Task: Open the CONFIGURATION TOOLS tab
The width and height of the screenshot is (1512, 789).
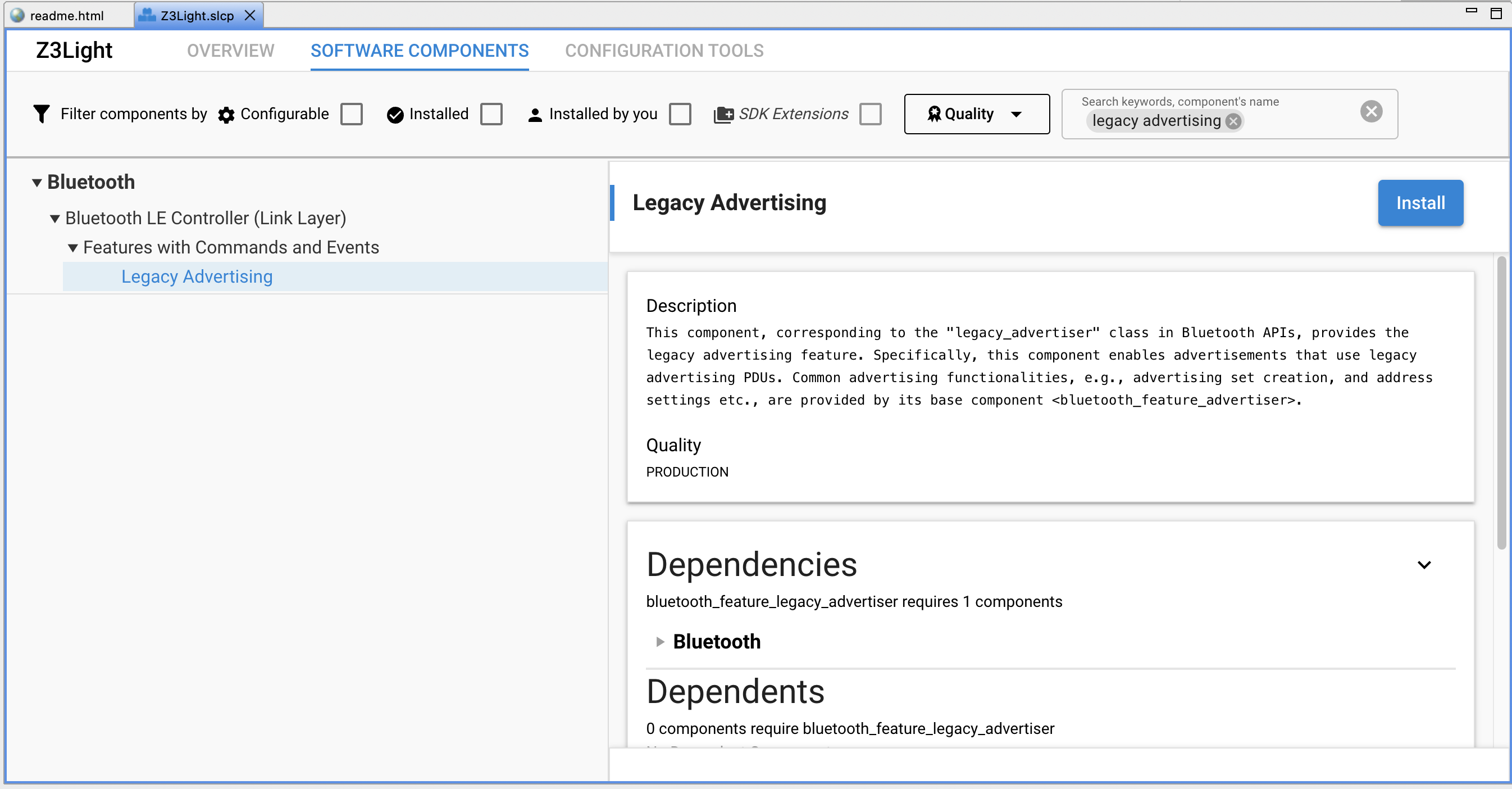Action: point(664,51)
